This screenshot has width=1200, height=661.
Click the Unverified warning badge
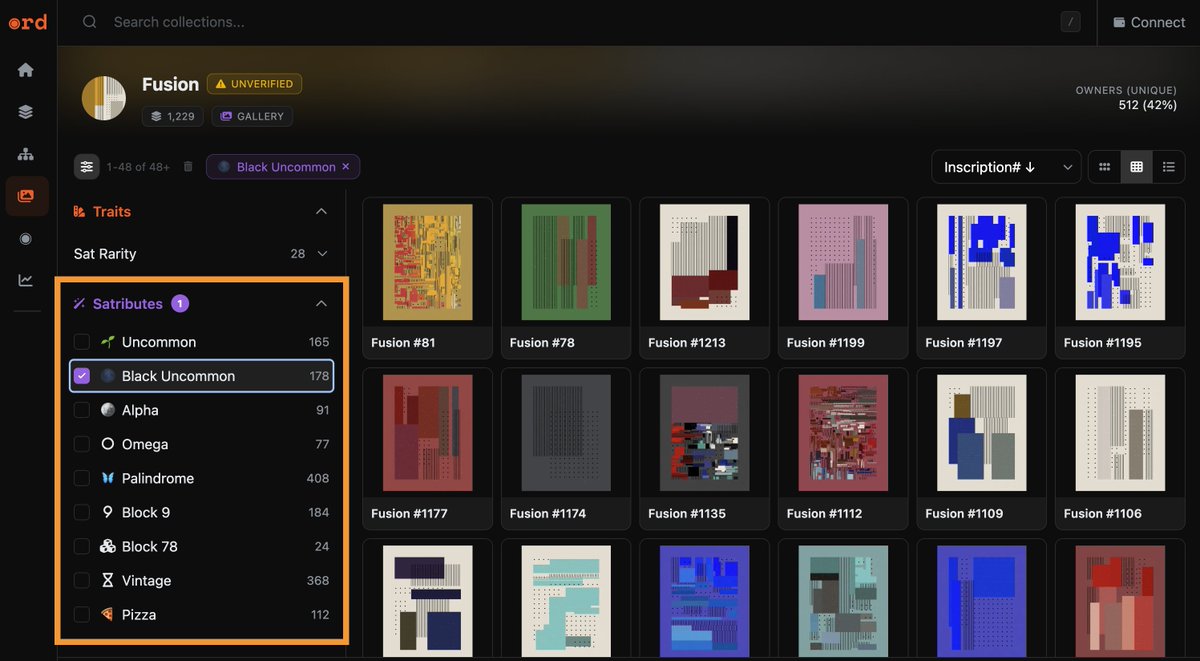click(x=254, y=84)
